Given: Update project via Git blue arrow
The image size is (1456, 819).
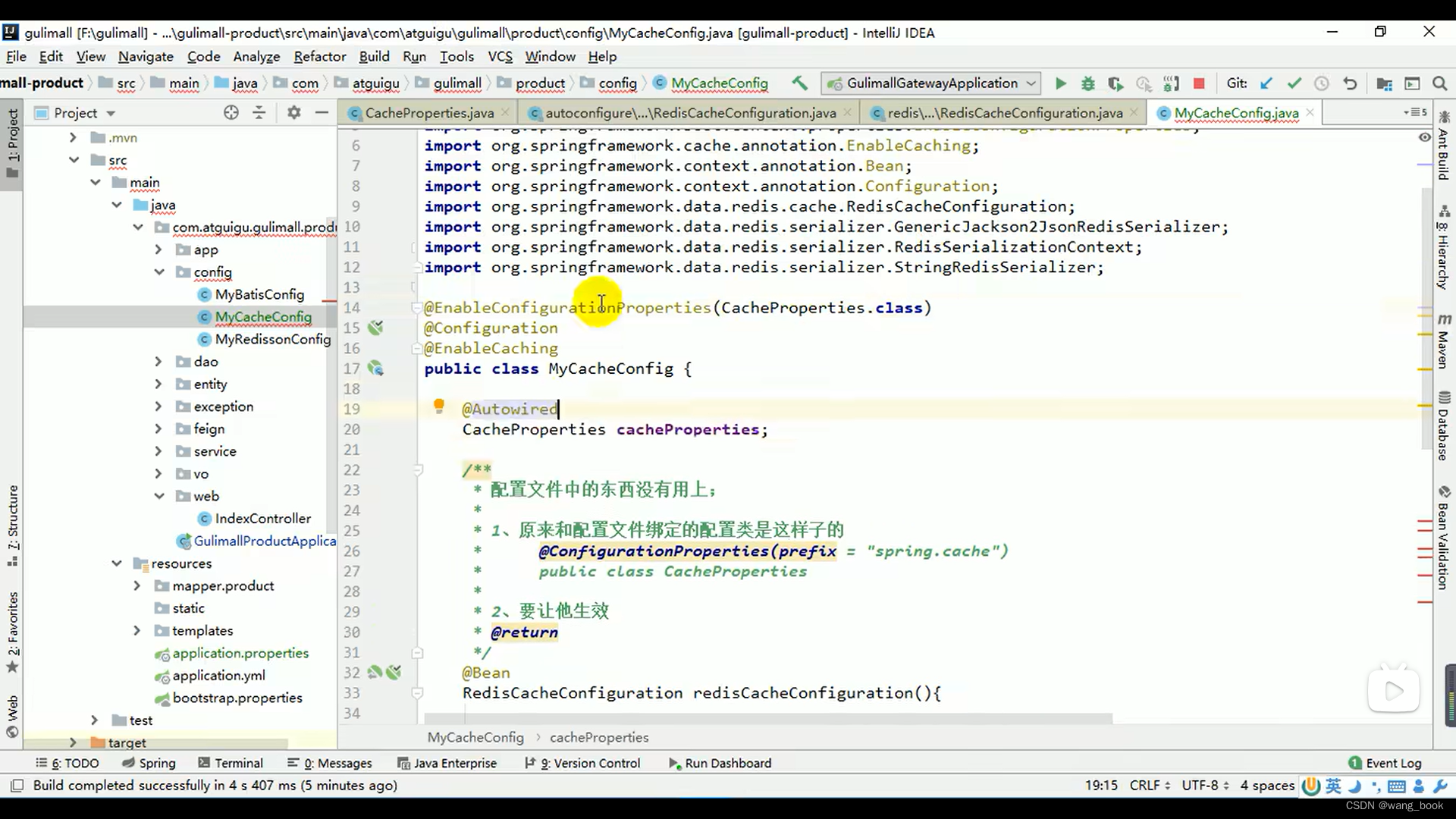Looking at the screenshot, I should [1266, 83].
